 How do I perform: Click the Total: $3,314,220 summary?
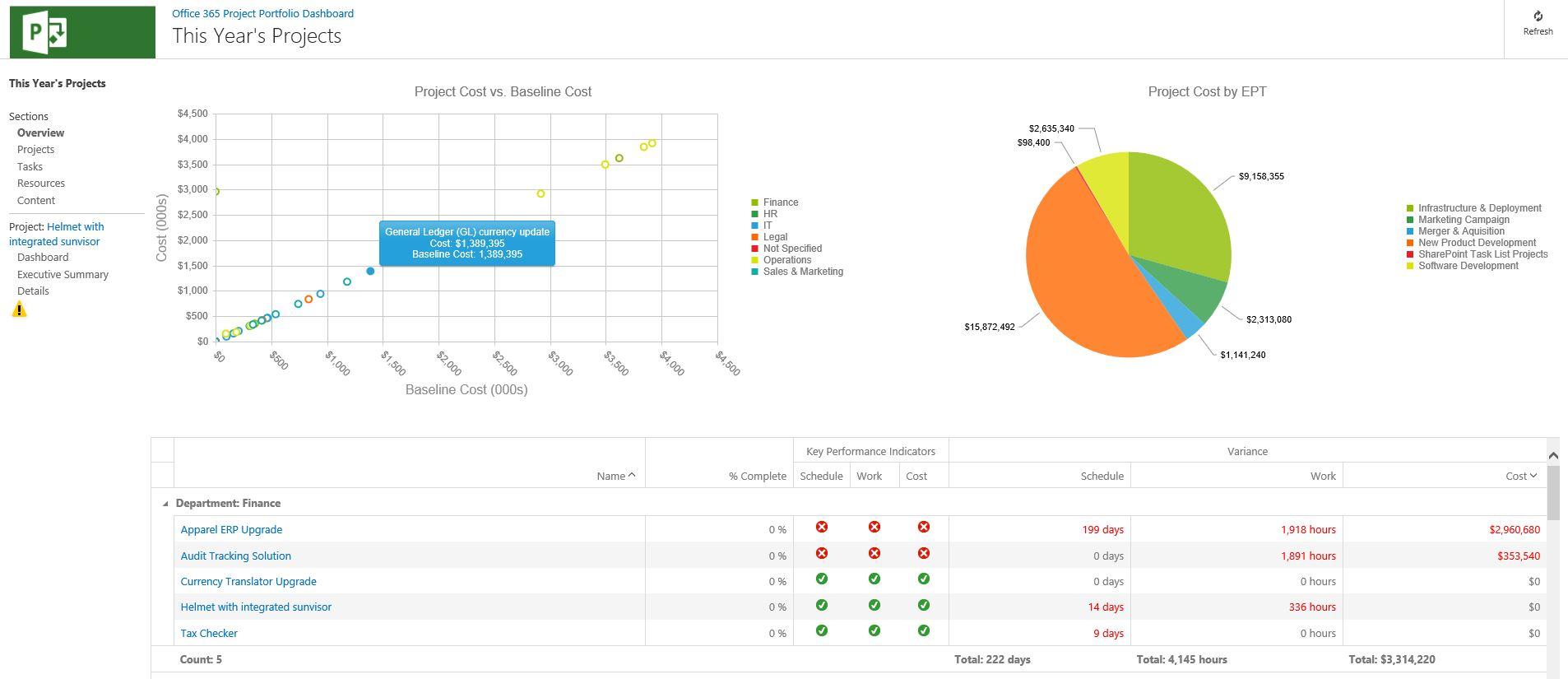click(1392, 659)
